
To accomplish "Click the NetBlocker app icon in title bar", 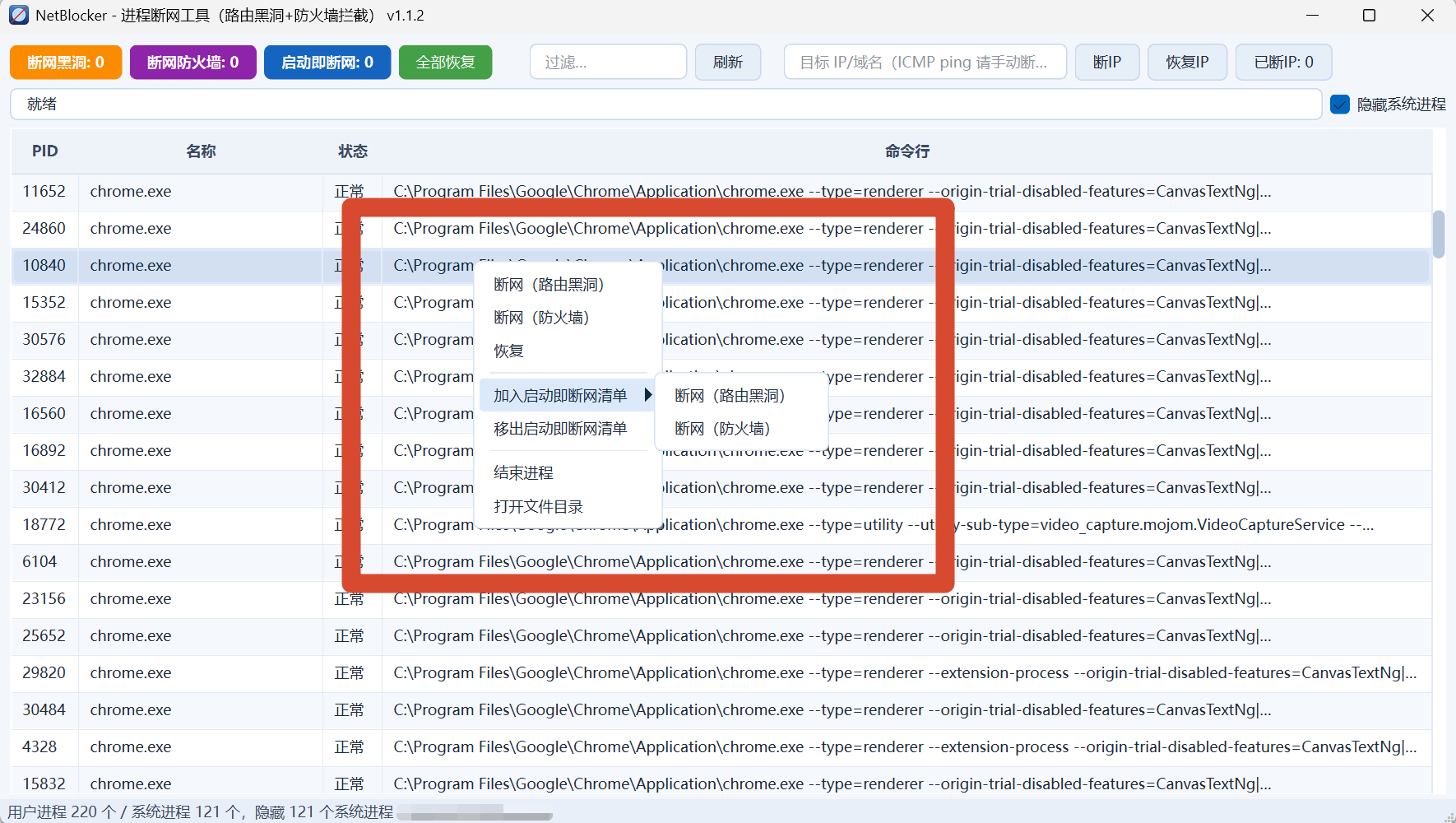I will pyautogui.click(x=18, y=15).
